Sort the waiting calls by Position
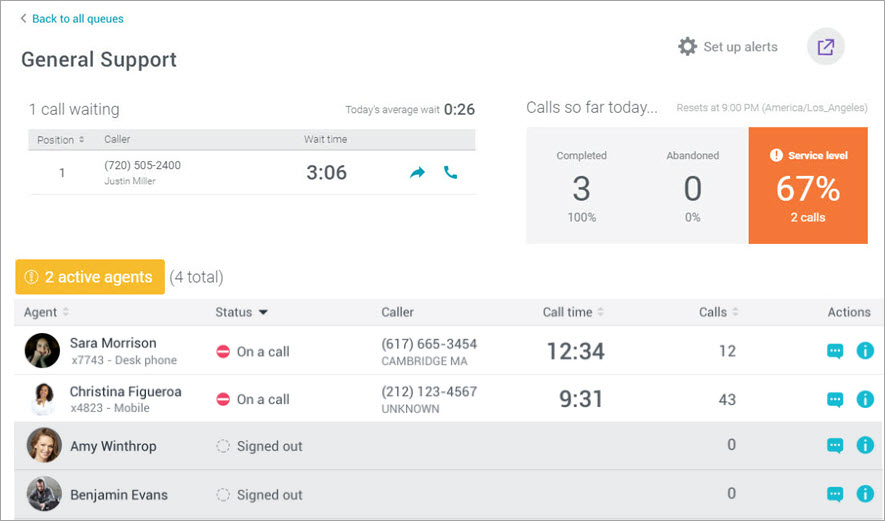885x521 pixels. [60, 139]
